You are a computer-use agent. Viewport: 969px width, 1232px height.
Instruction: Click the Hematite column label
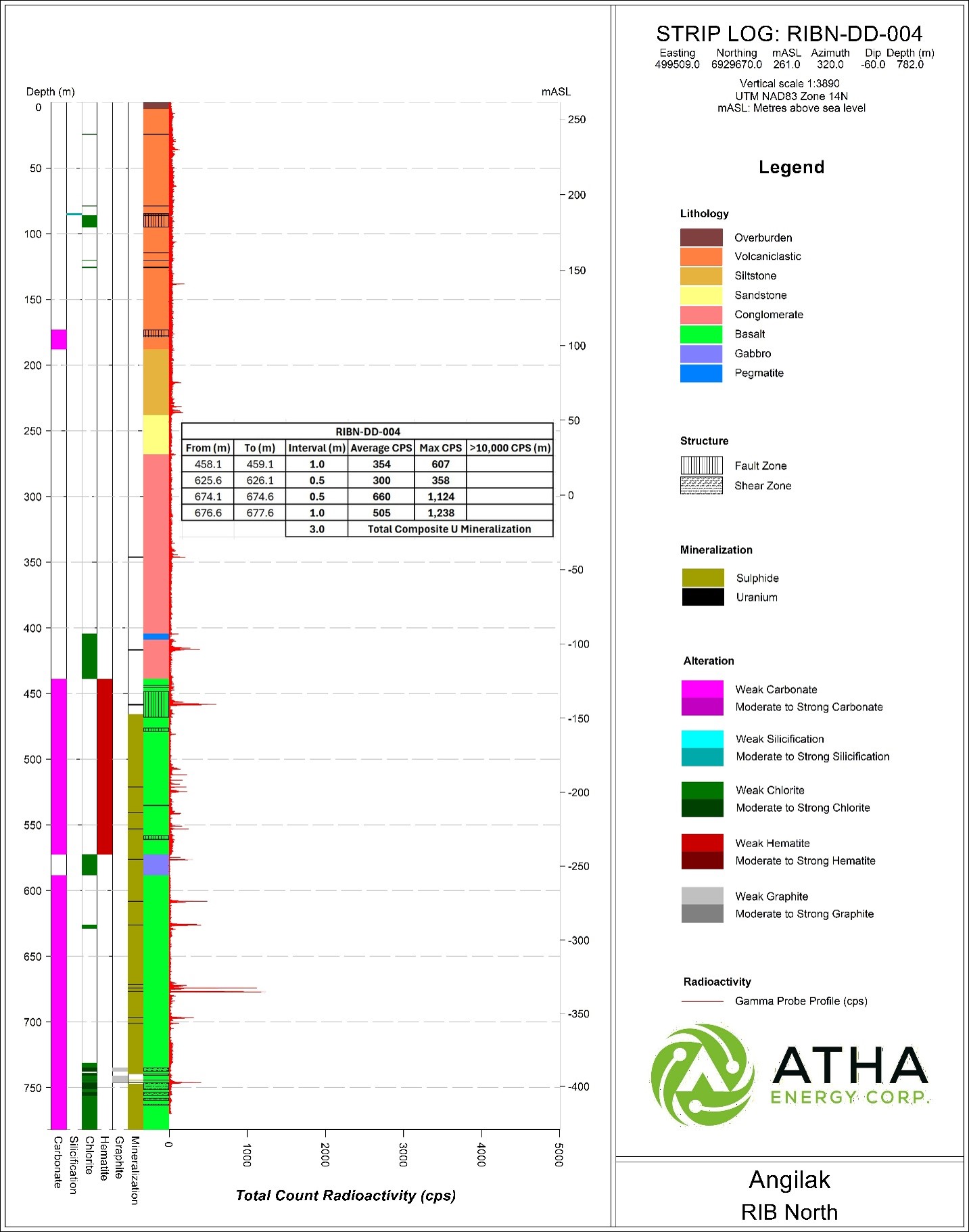point(104,1159)
